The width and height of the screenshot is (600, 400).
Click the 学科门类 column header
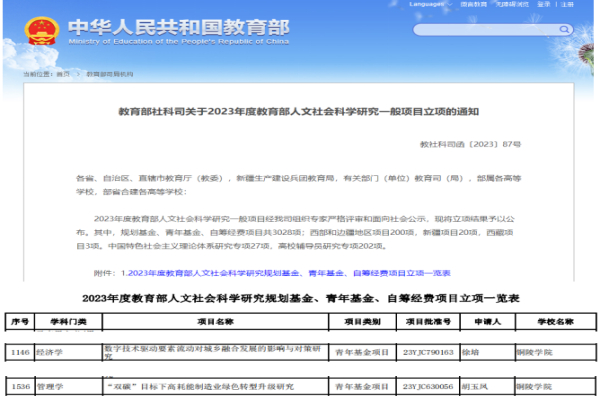tap(68, 322)
